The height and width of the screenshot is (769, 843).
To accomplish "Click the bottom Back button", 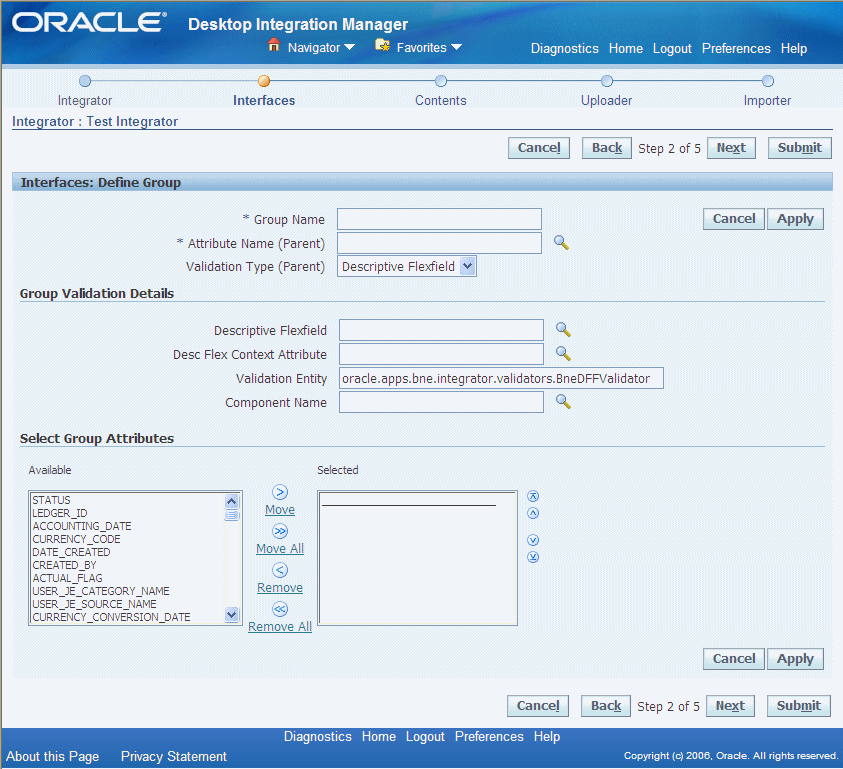I will click(606, 706).
